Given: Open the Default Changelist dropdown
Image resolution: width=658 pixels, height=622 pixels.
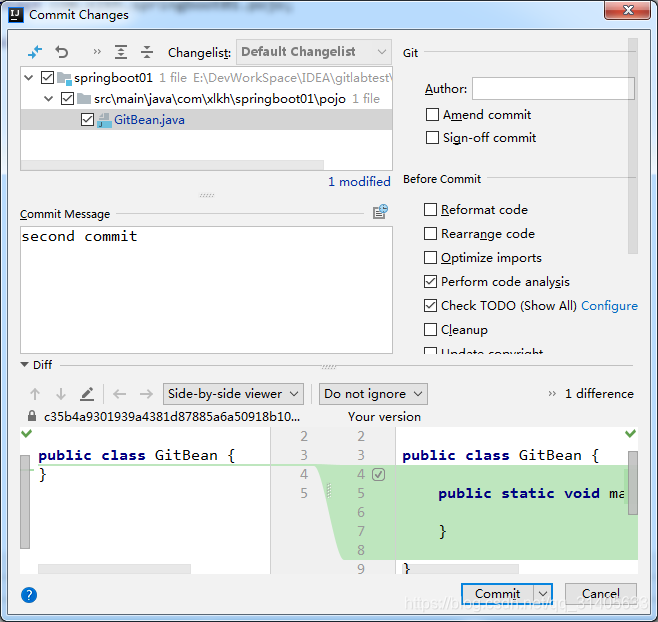Looking at the screenshot, I should point(314,52).
